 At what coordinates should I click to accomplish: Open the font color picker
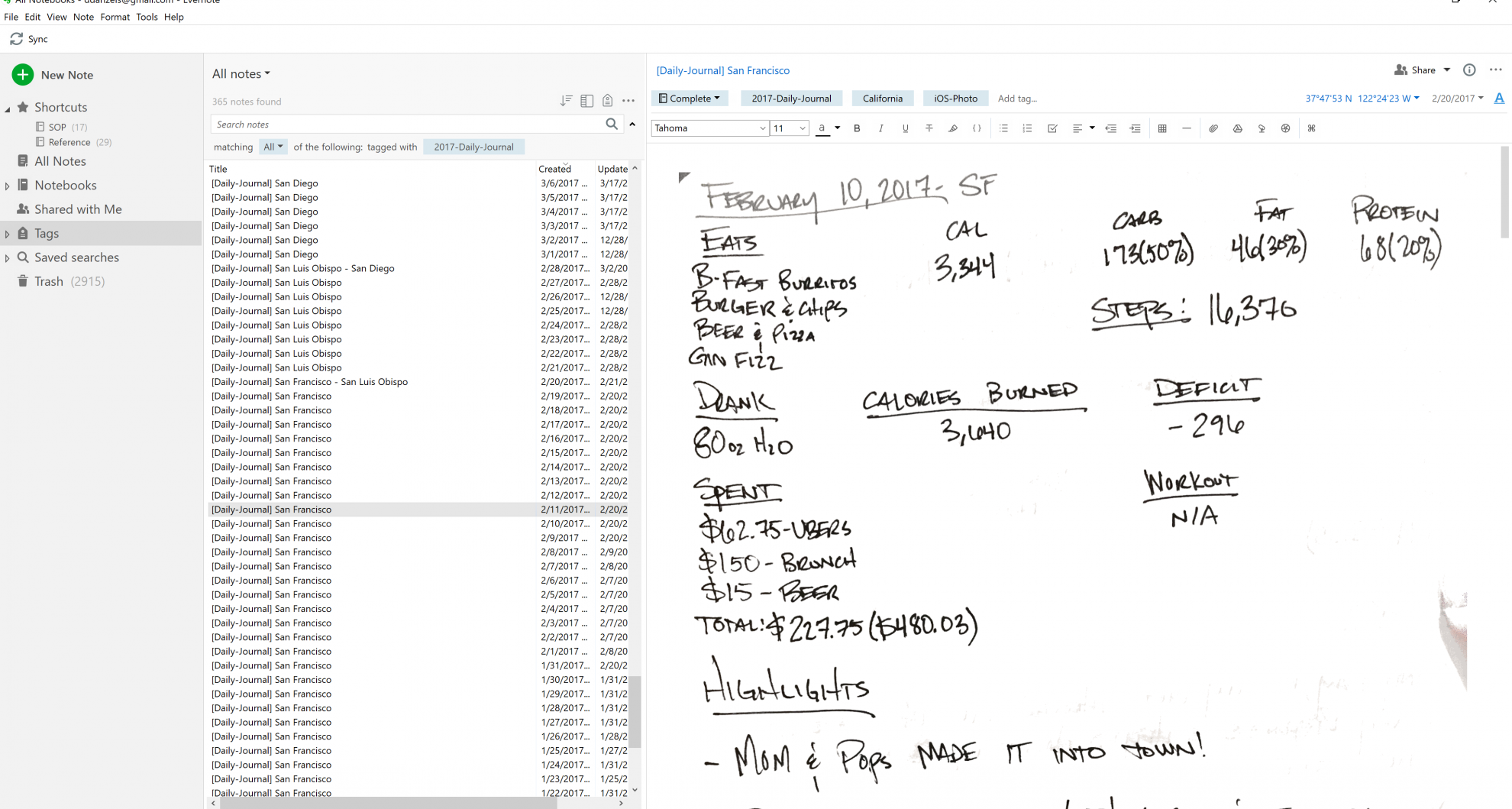coord(837,128)
